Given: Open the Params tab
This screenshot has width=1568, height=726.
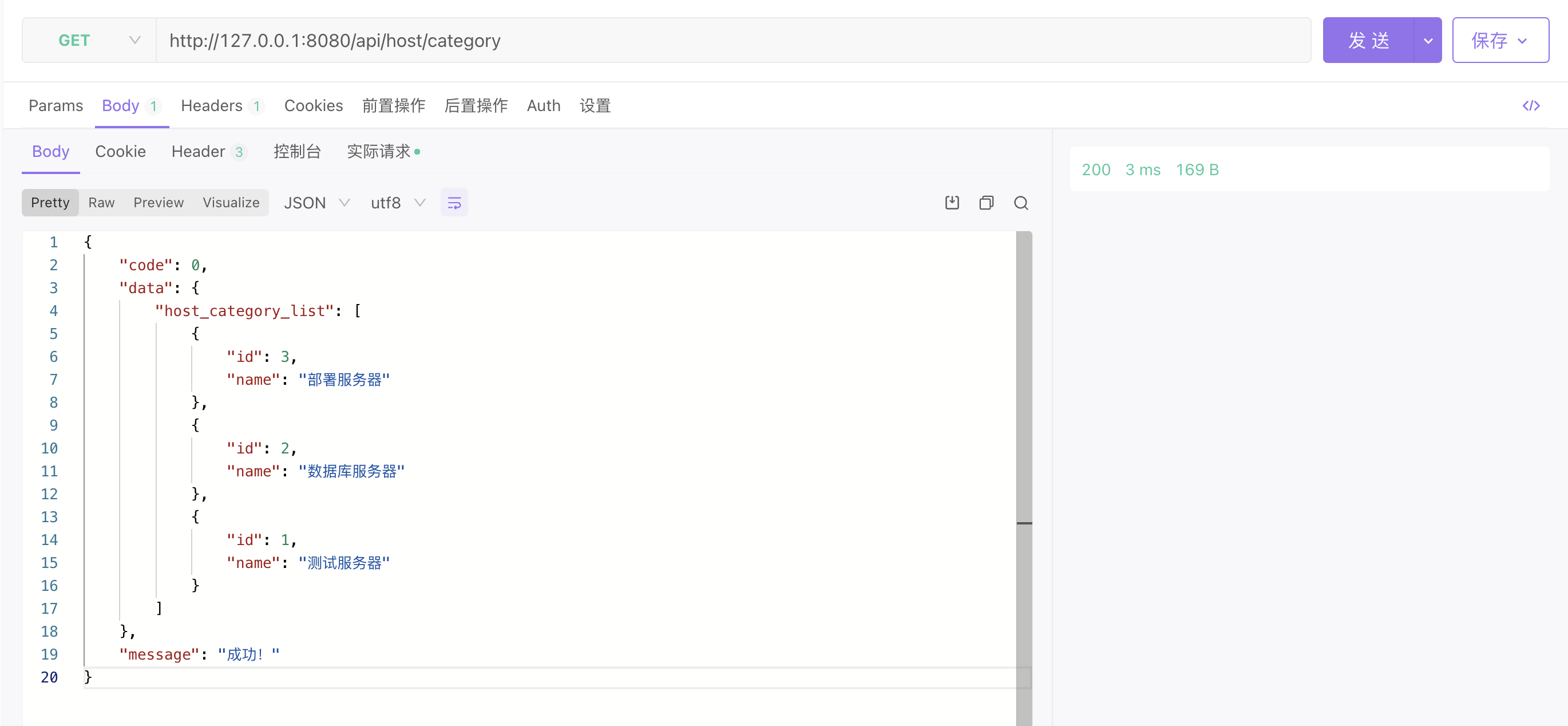Looking at the screenshot, I should click(56, 106).
